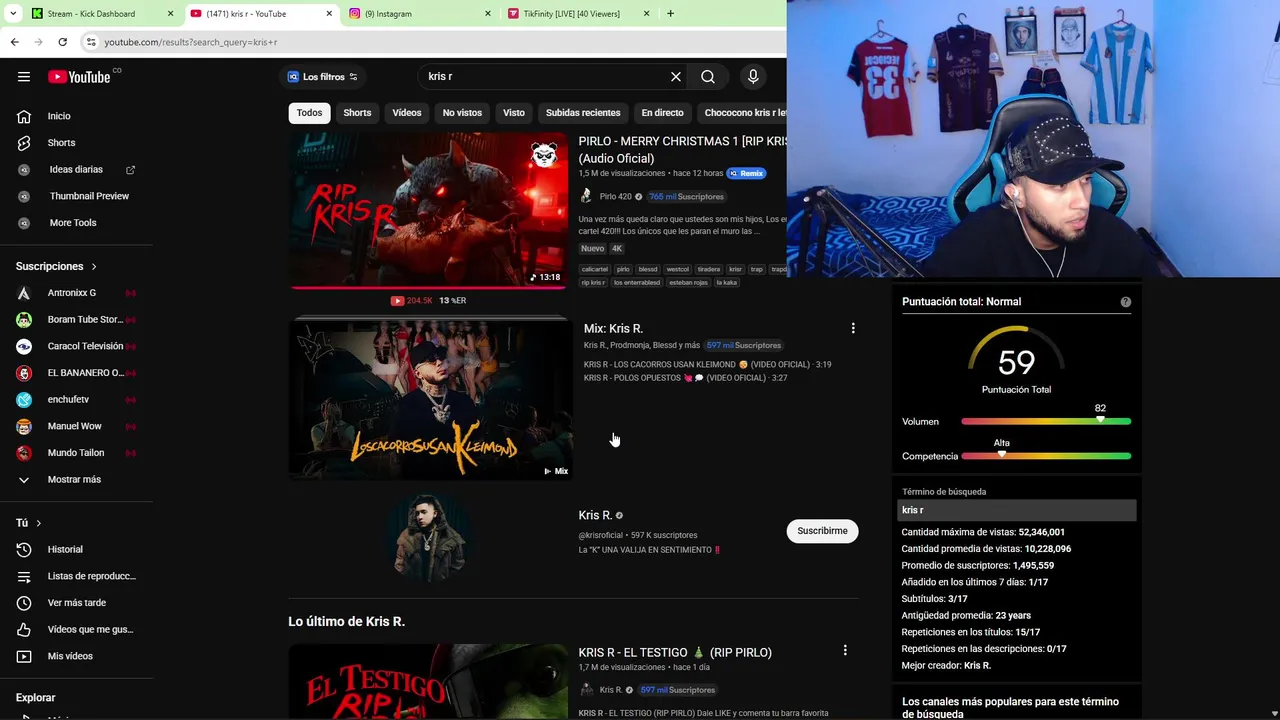Open options menu for Mix: Kris R.
The image size is (1280, 720).
(853, 328)
